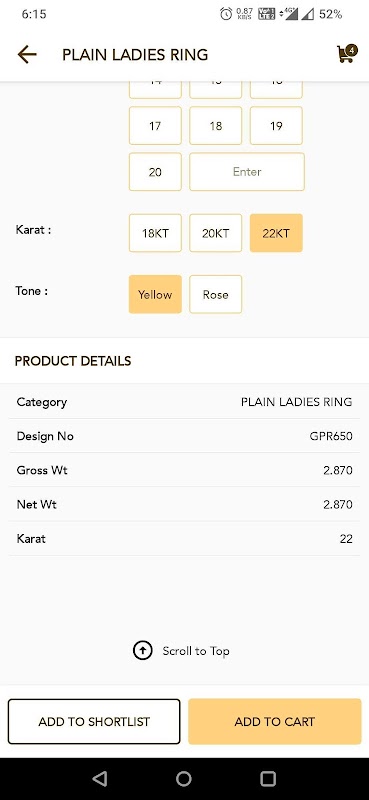Viewport: 369px width, 800px height.
Task: Choose the Rose tone option
Action: [x=215, y=294]
